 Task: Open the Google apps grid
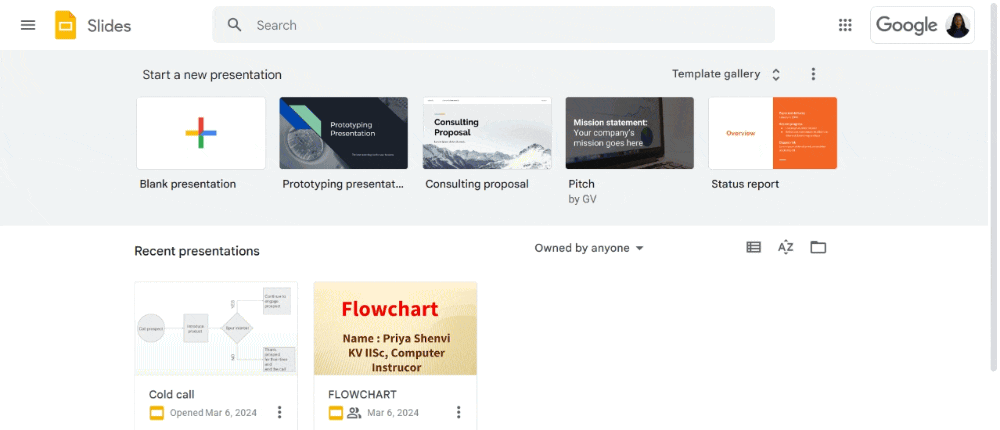pyautogui.click(x=845, y=25)
